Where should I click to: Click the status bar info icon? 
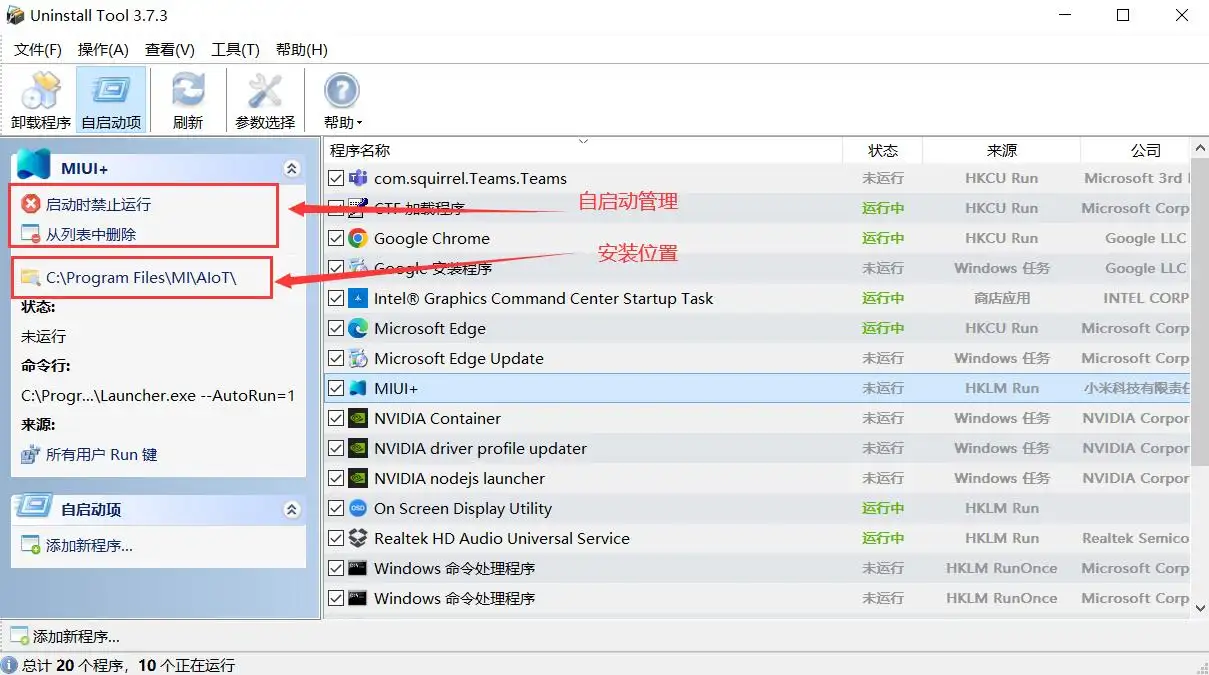[x=10, y=665]
